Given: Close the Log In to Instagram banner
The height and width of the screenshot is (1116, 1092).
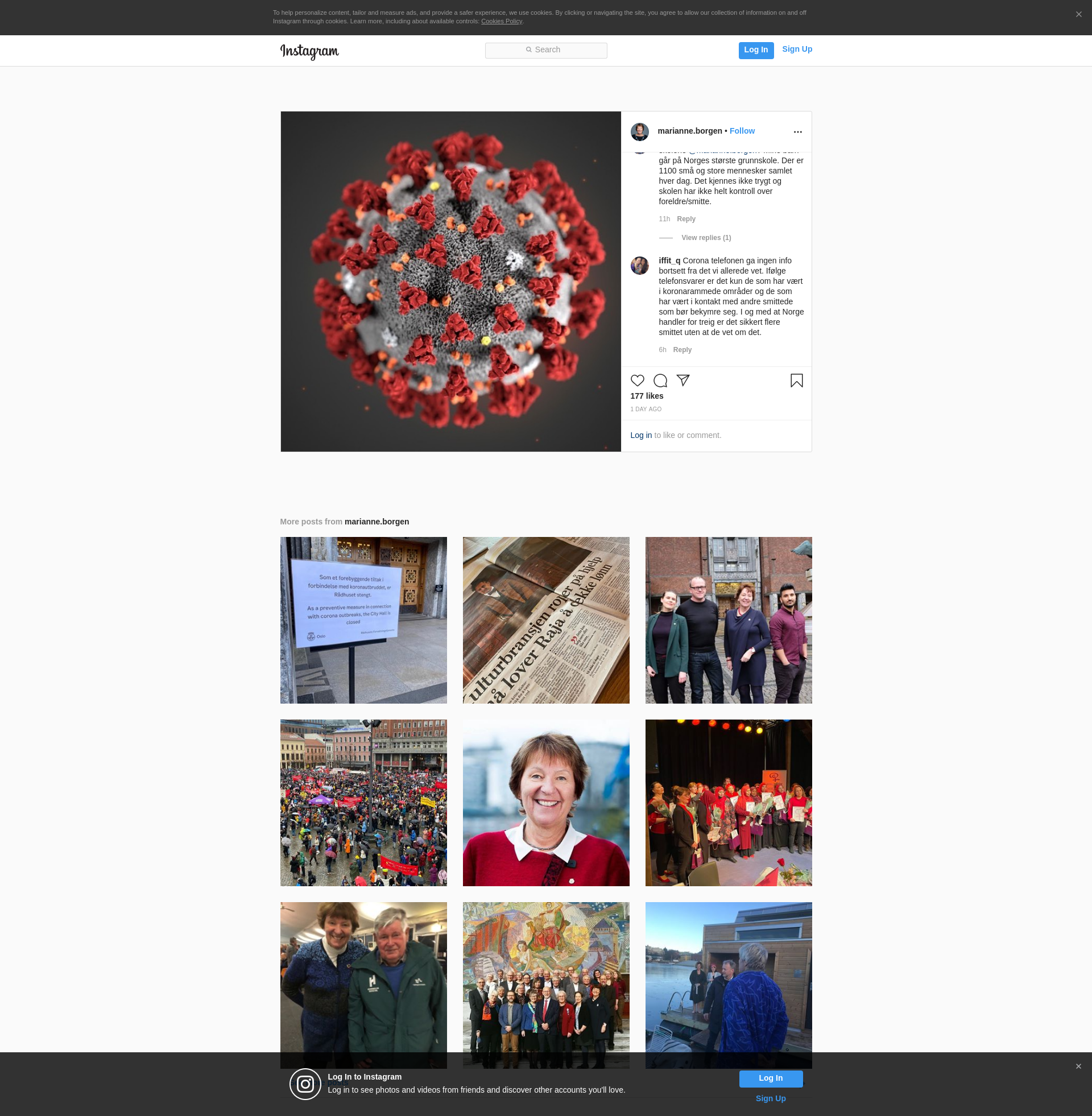Looking at the screenshot, I should point(1078,1067).
